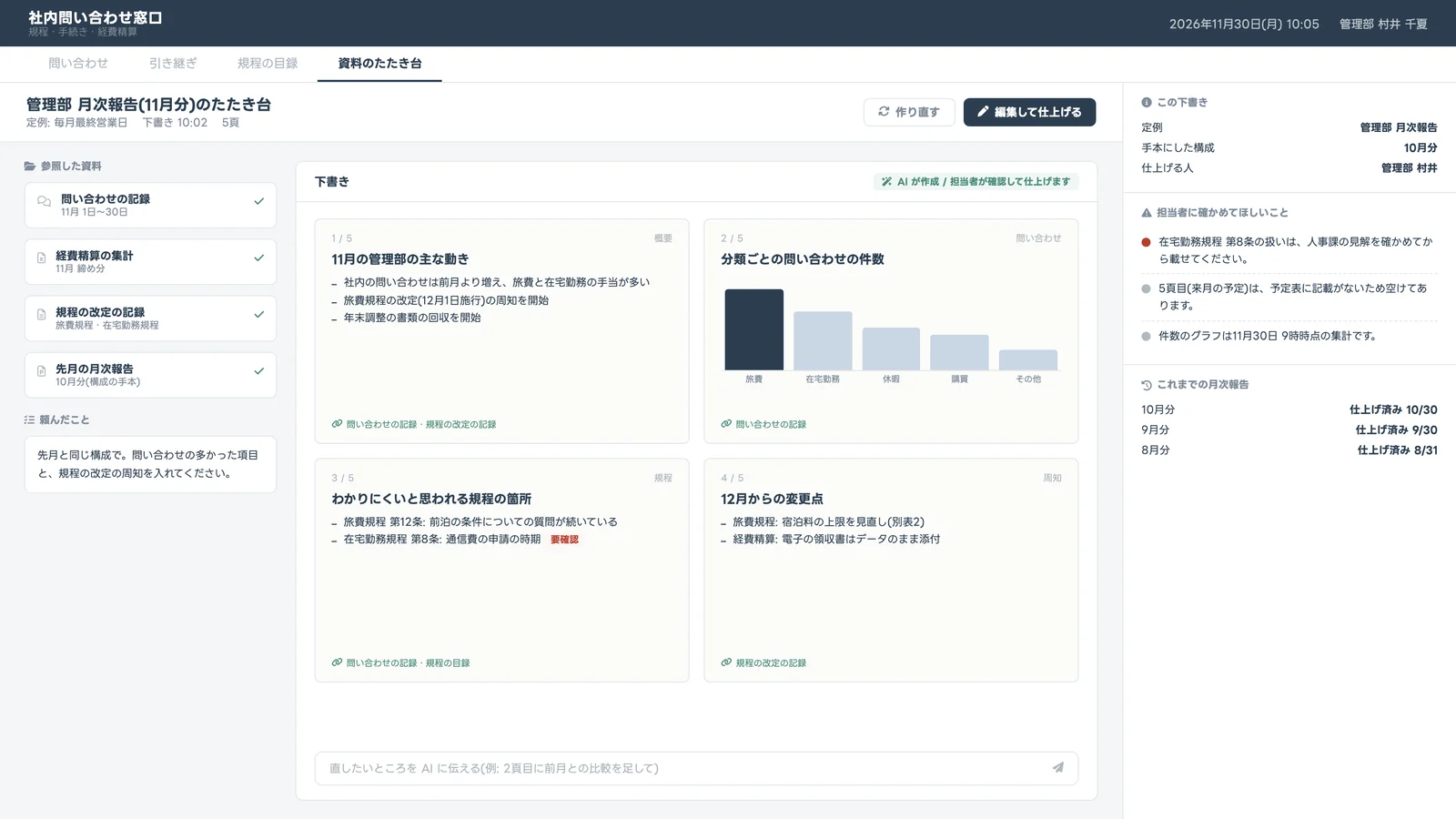The width and height of the screenshot is (1456, 819).
Task: Open the 問い合わせ tab
Action: coord(78,64)
